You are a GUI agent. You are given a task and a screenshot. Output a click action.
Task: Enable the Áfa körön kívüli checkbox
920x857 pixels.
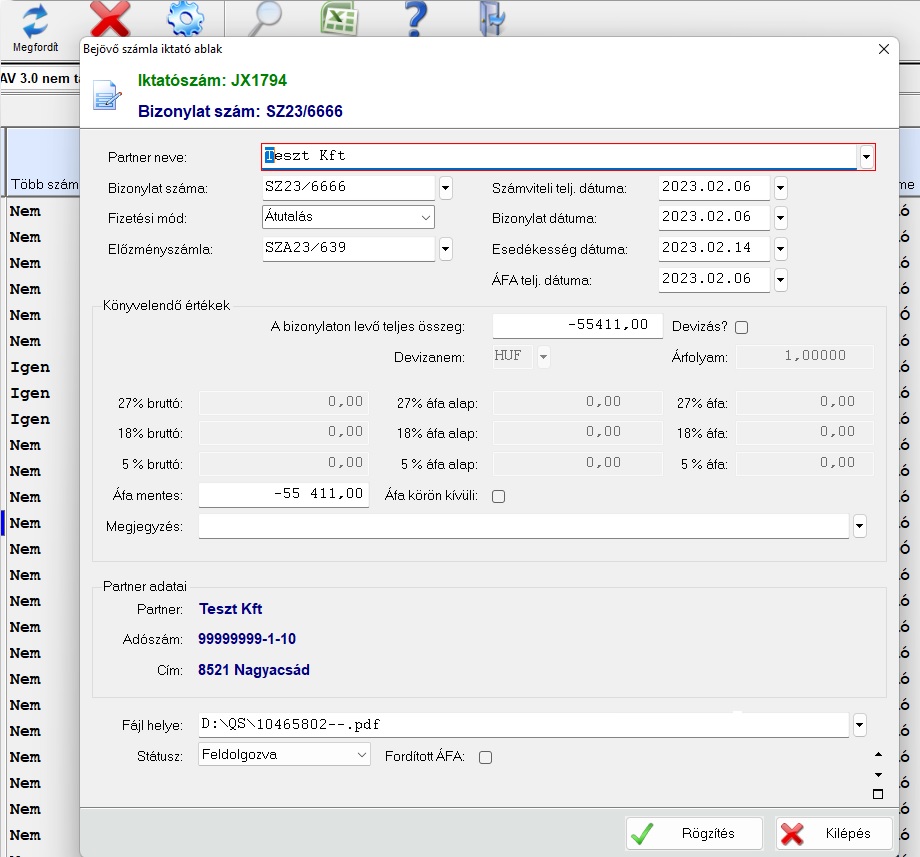[x=498, y=496]
